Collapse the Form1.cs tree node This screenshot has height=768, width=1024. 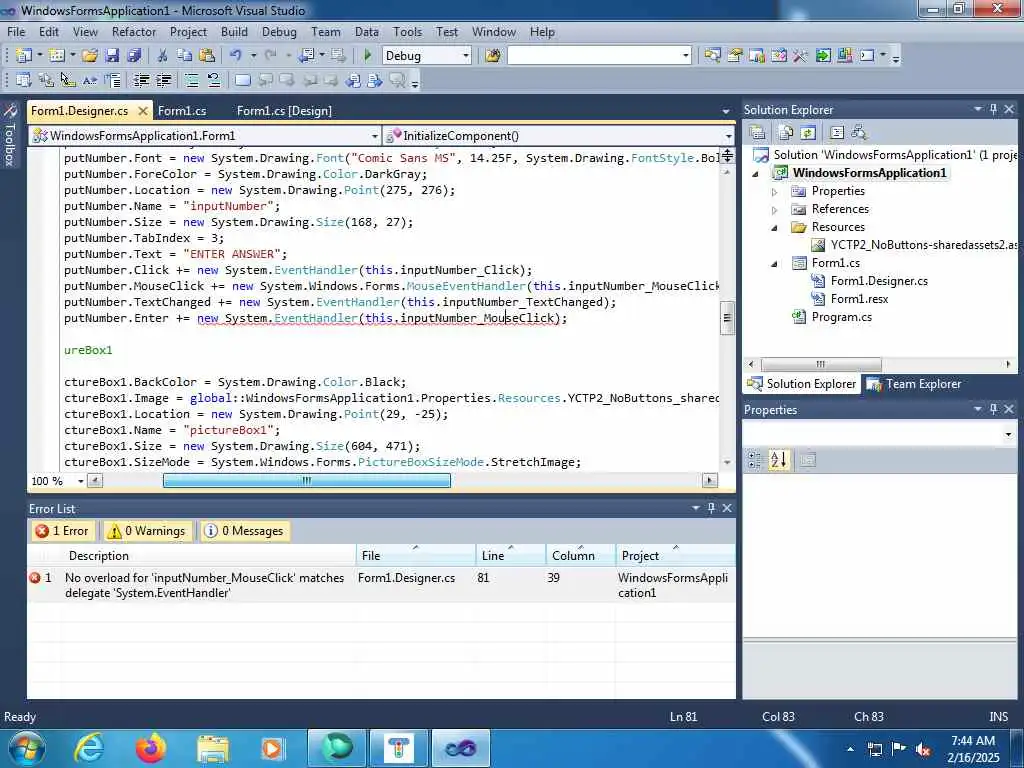(x=775, y=264)
